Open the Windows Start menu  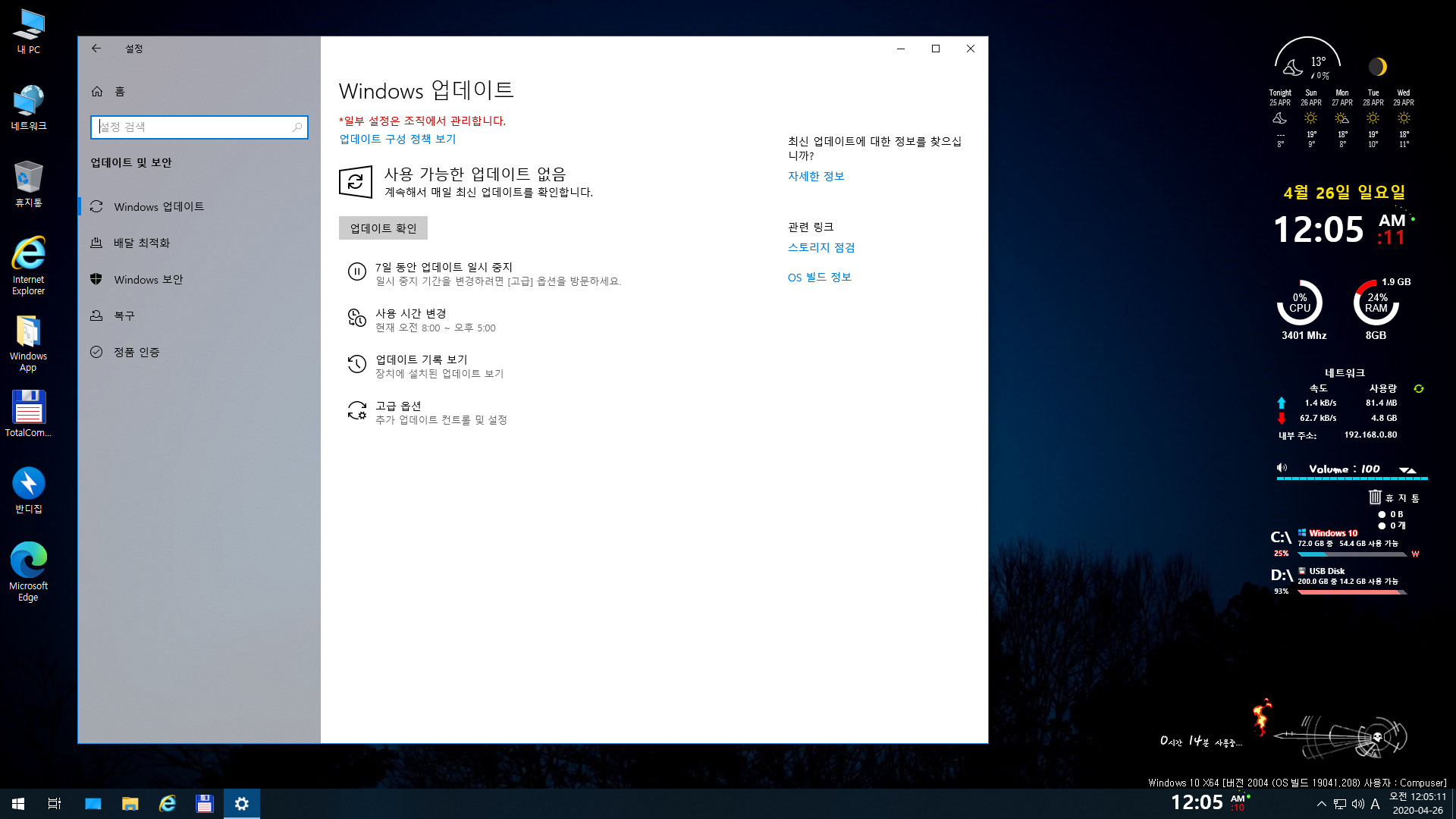coord(18,804)
